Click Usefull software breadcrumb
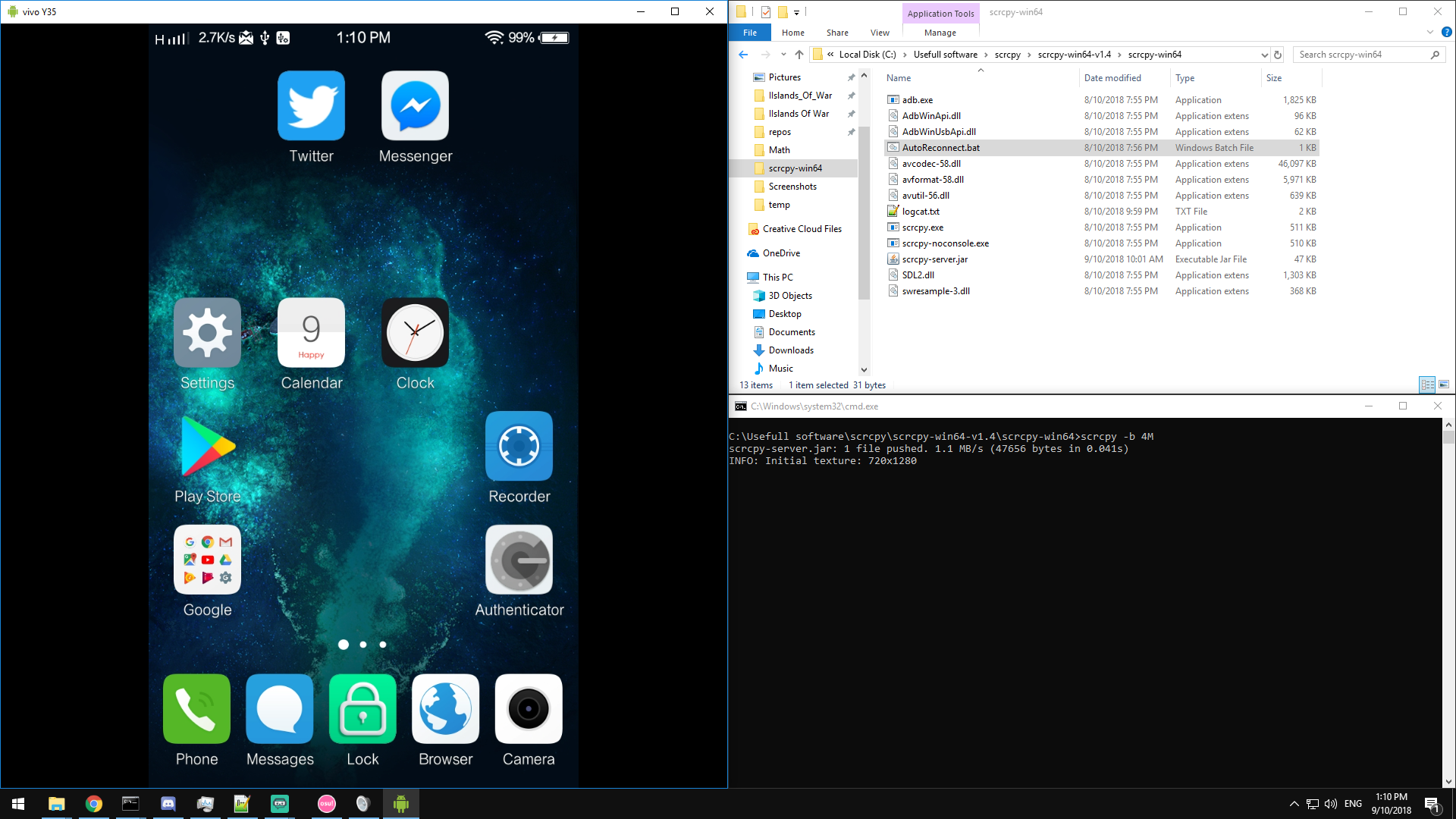The image size is (1456, 819). click(945, 55)
